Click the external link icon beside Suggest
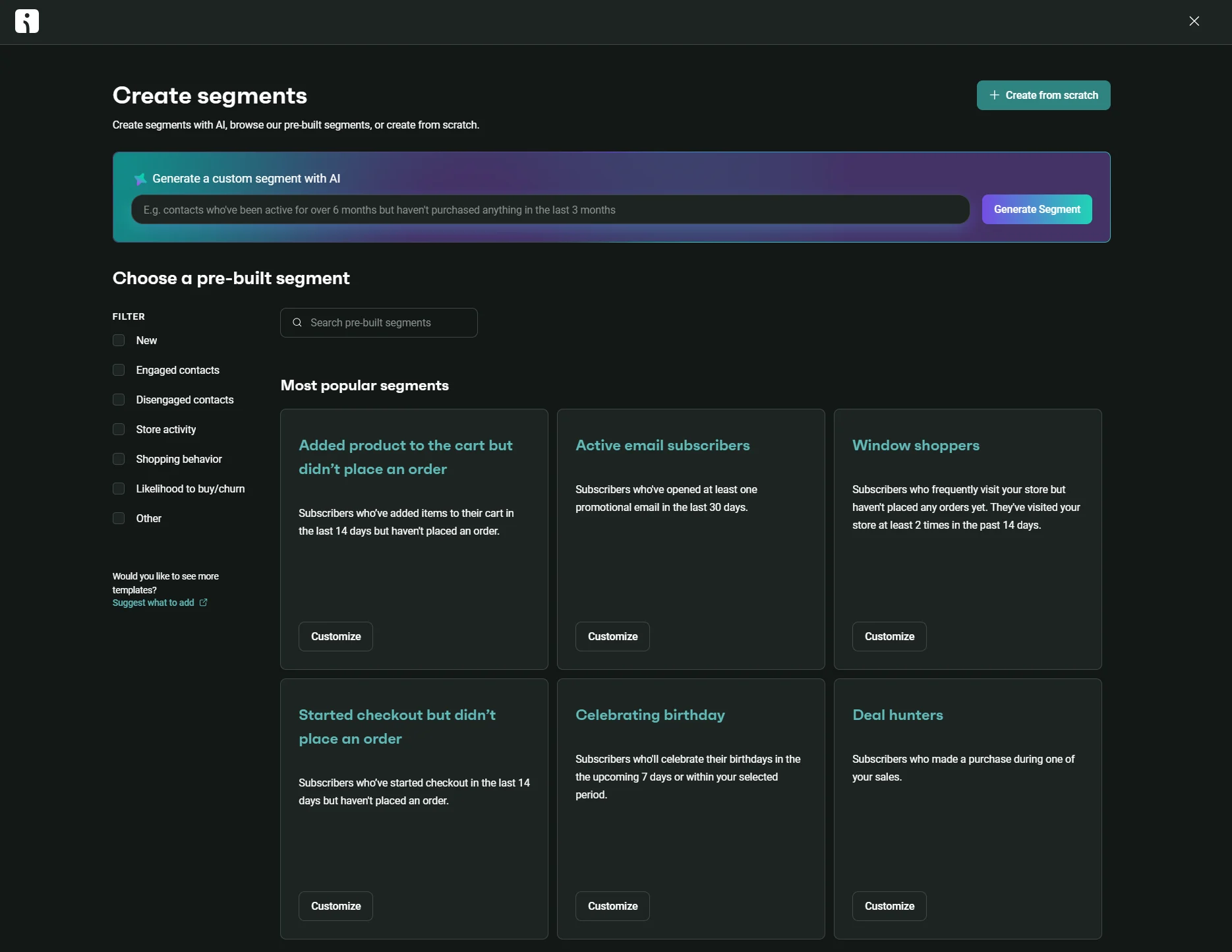The image size is (1232, 952). tap(203, 603)
